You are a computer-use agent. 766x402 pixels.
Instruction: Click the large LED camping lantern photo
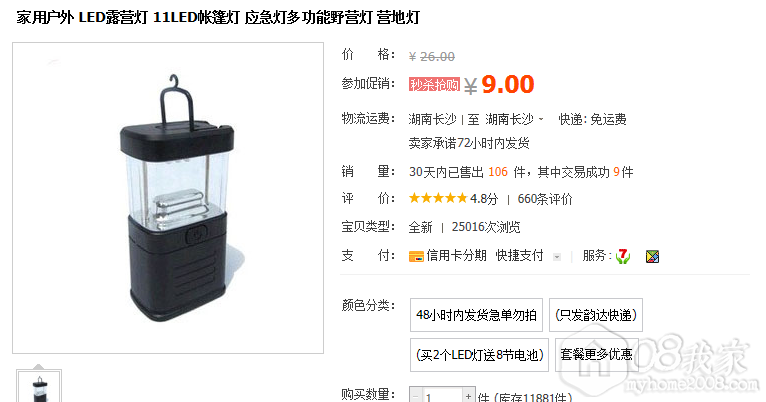(168, 198)
